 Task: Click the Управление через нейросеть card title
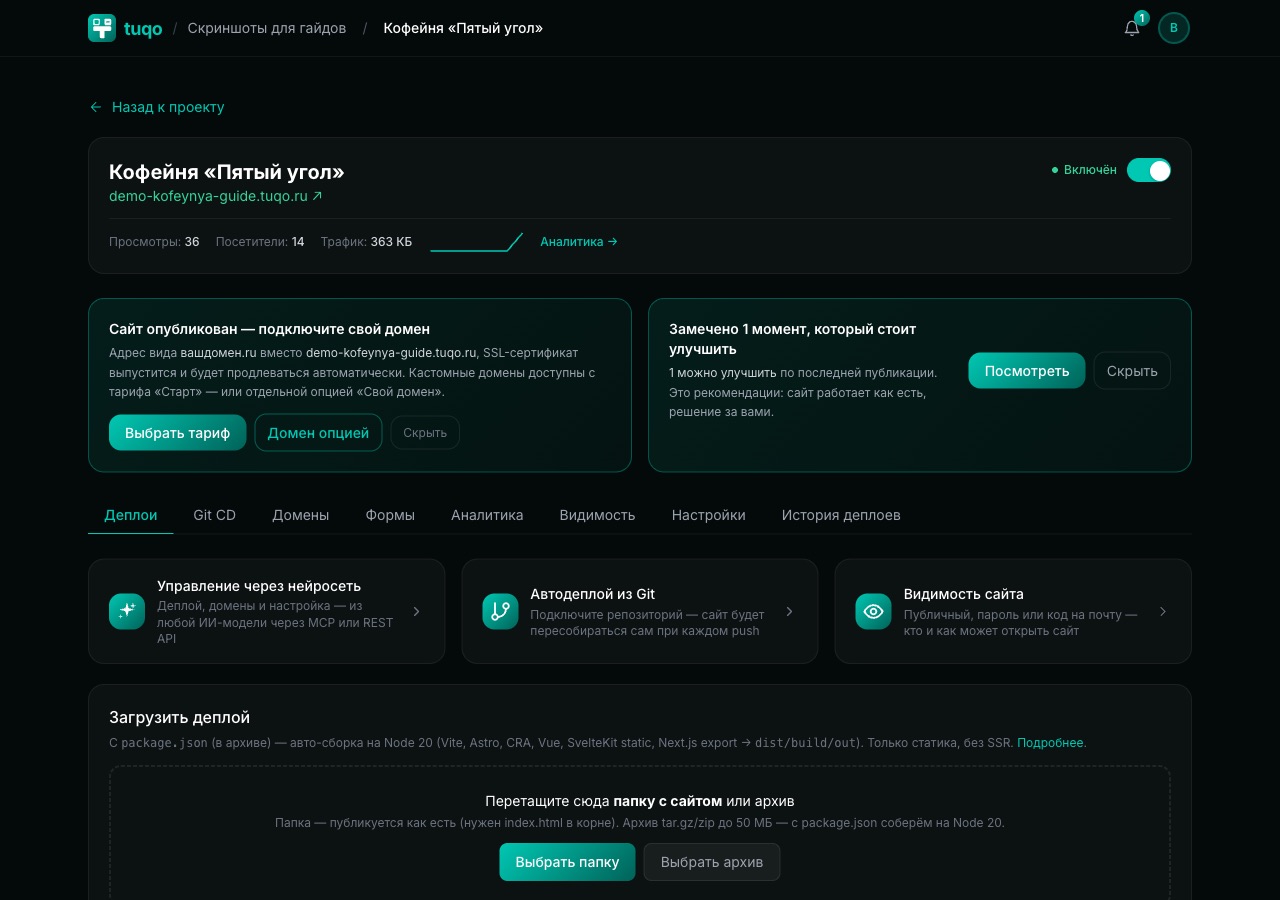259,586
